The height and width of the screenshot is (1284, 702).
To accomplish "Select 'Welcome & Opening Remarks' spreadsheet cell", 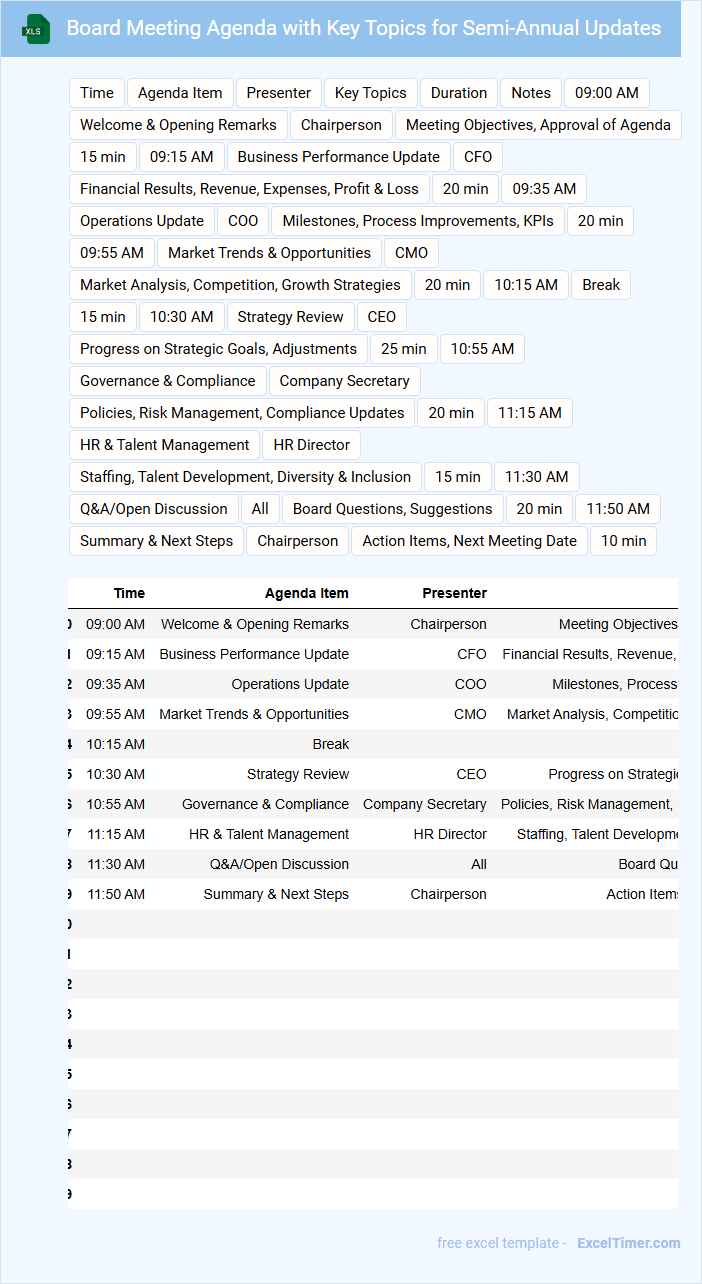I will pos(255,624).
